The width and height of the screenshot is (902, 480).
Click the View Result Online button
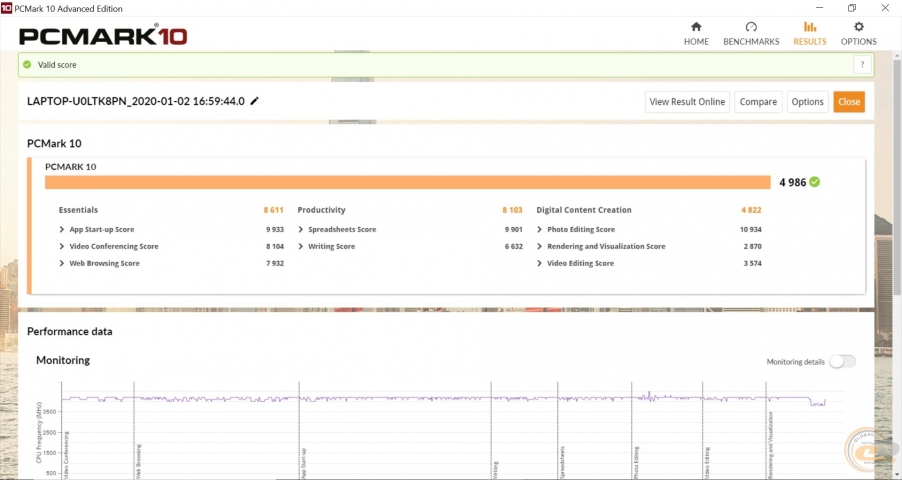click(x=687, y=102)
